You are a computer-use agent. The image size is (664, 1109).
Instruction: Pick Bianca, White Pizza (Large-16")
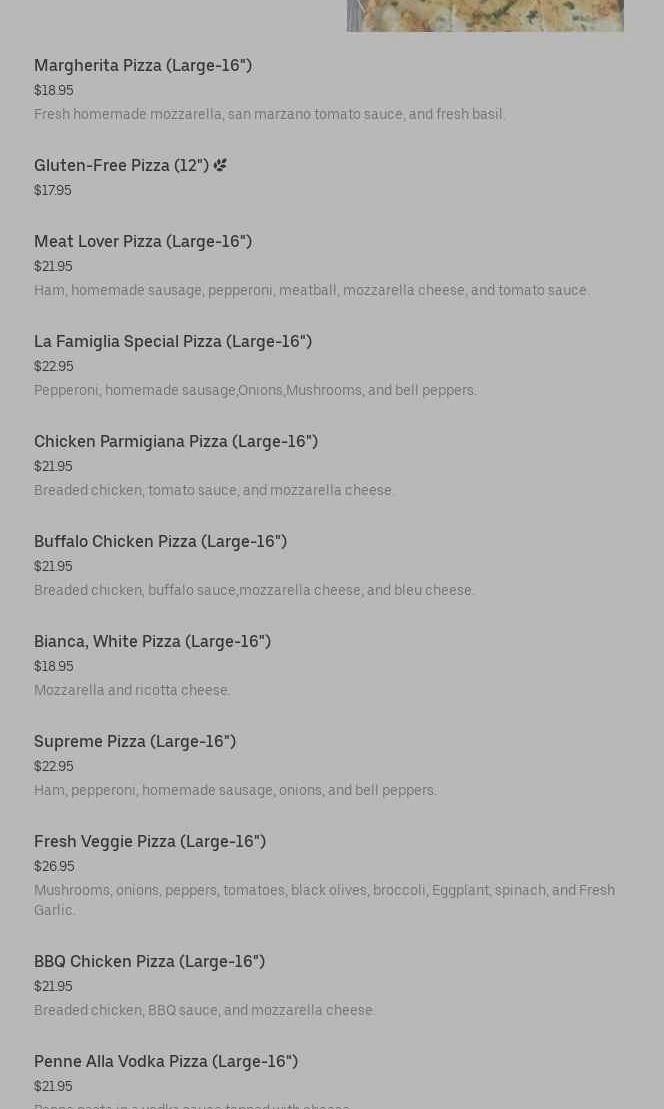[x=152, y=642]
